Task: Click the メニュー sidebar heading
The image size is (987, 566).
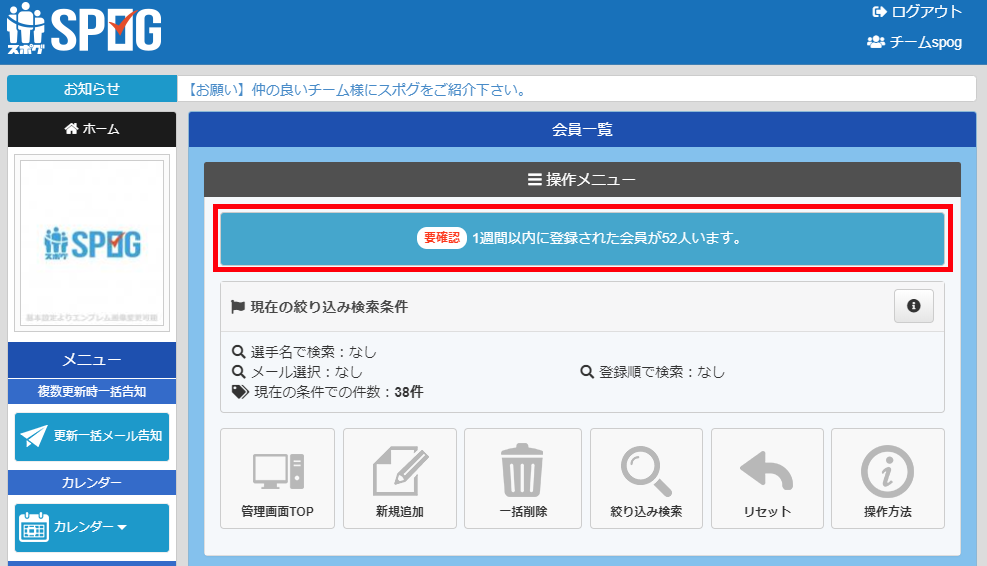Action: click(x=92, y=360)
